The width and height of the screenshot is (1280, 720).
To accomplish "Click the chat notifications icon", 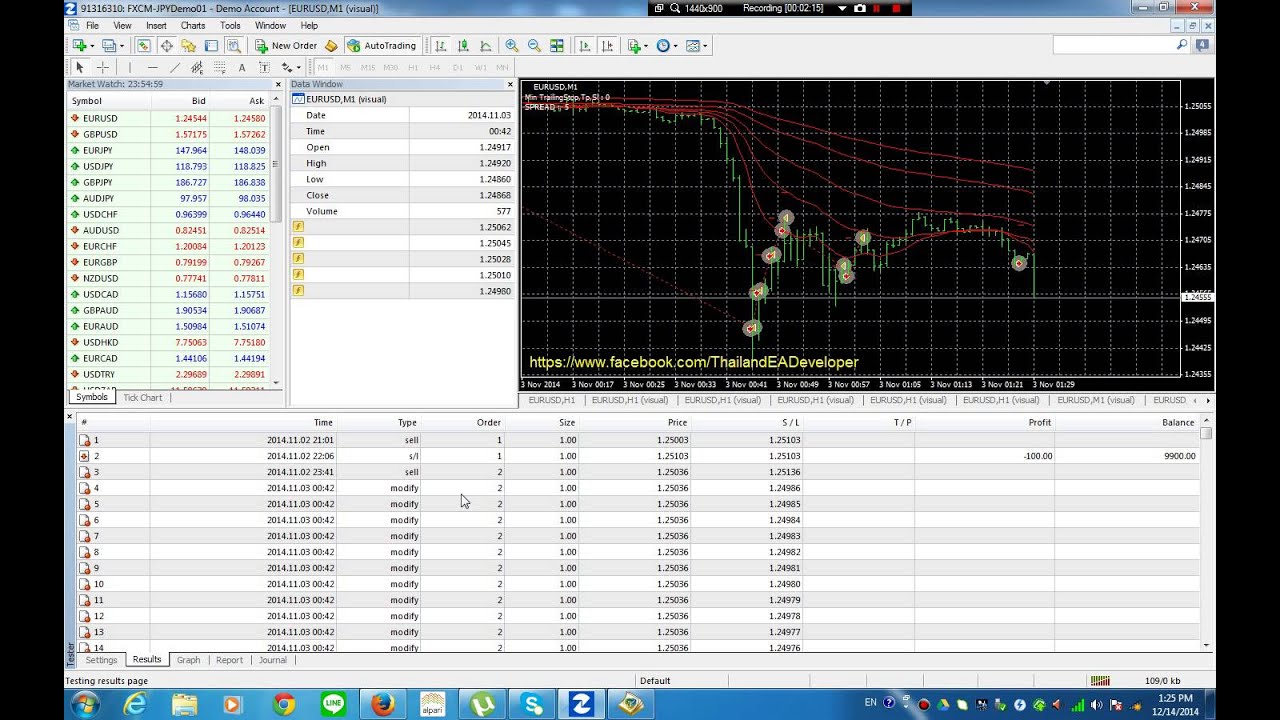I will click(1203, 45).
